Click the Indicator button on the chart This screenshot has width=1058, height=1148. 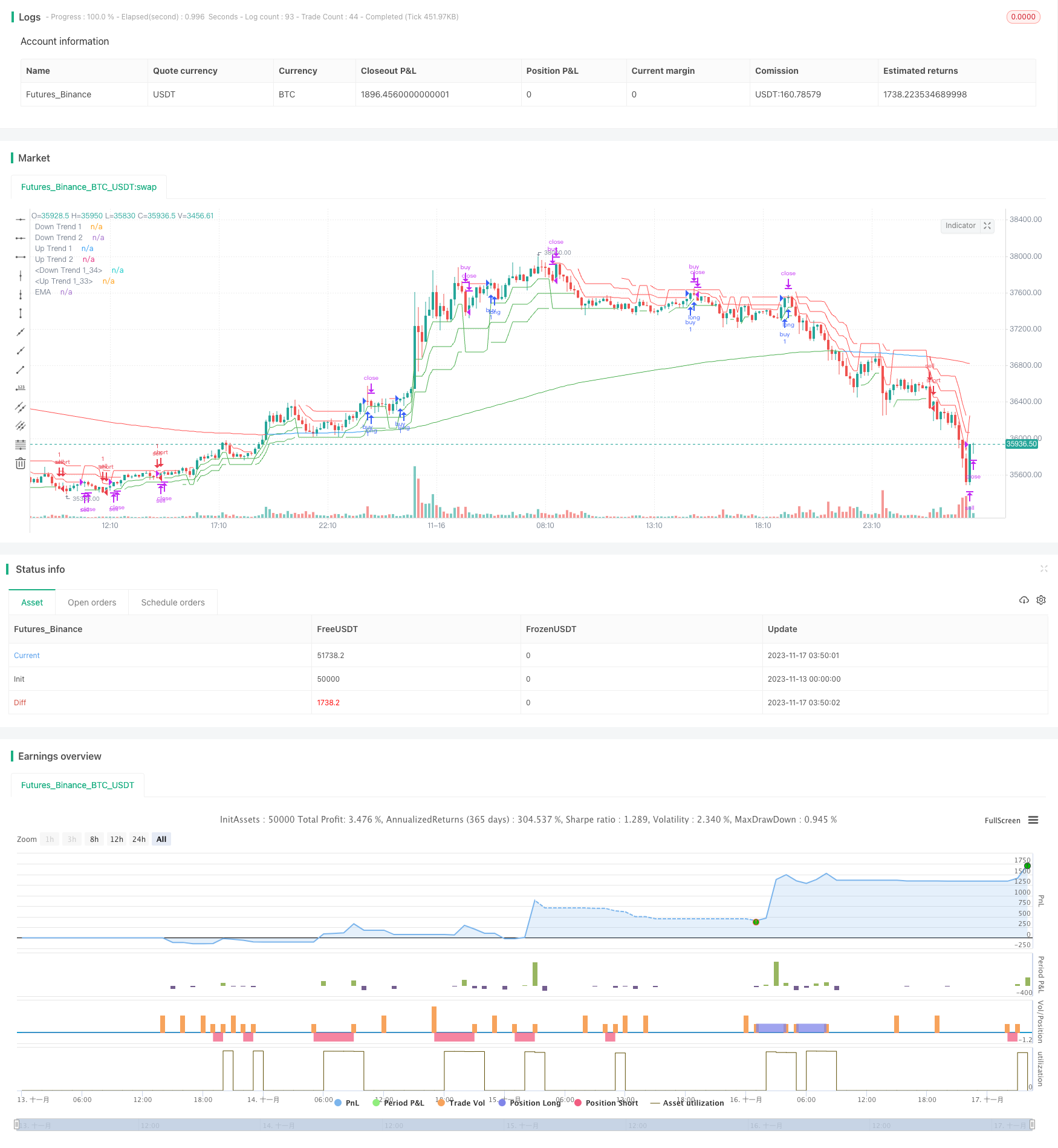click(960, 226)
